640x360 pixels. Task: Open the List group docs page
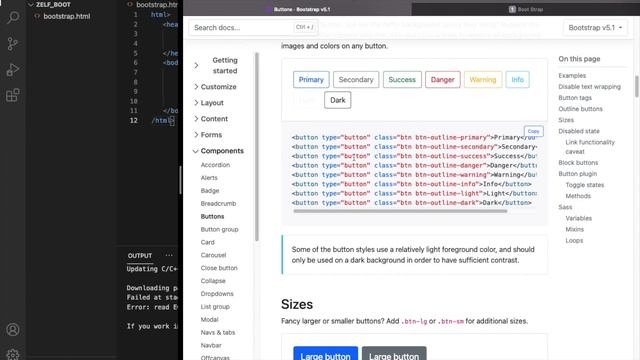[x=215, y=307]
